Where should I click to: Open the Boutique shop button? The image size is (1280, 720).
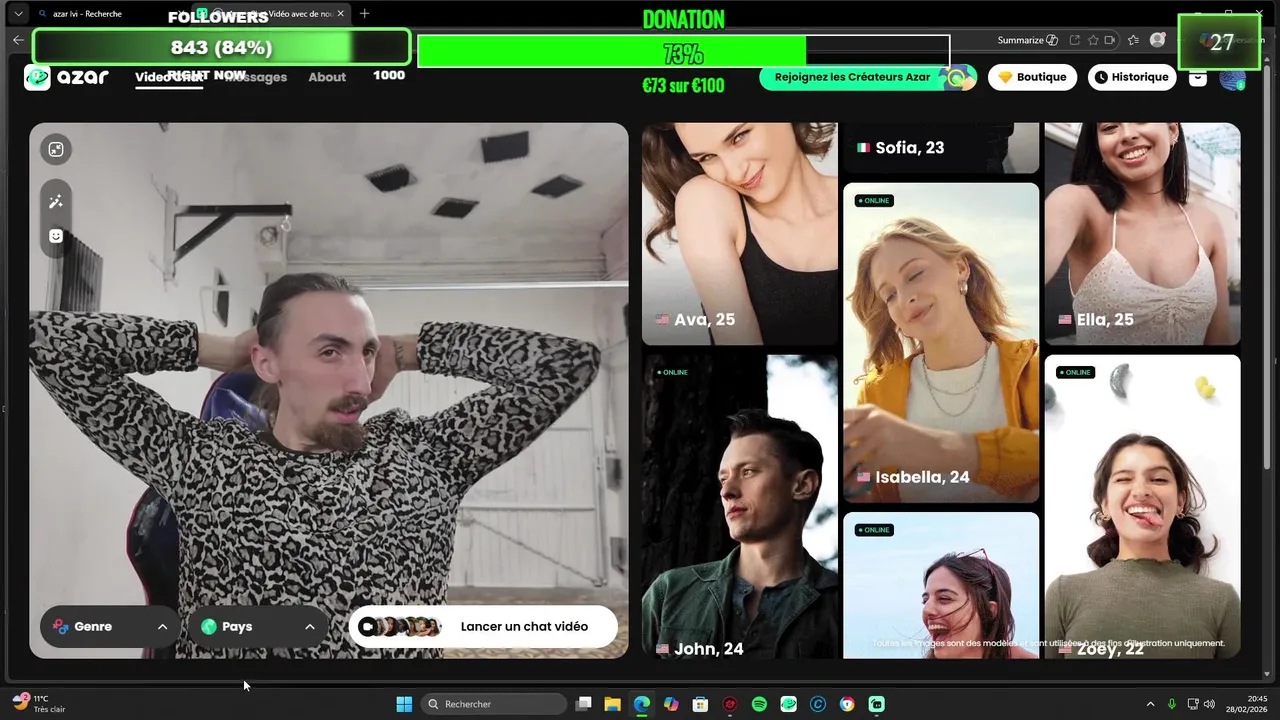click(x=1032, y=77)
